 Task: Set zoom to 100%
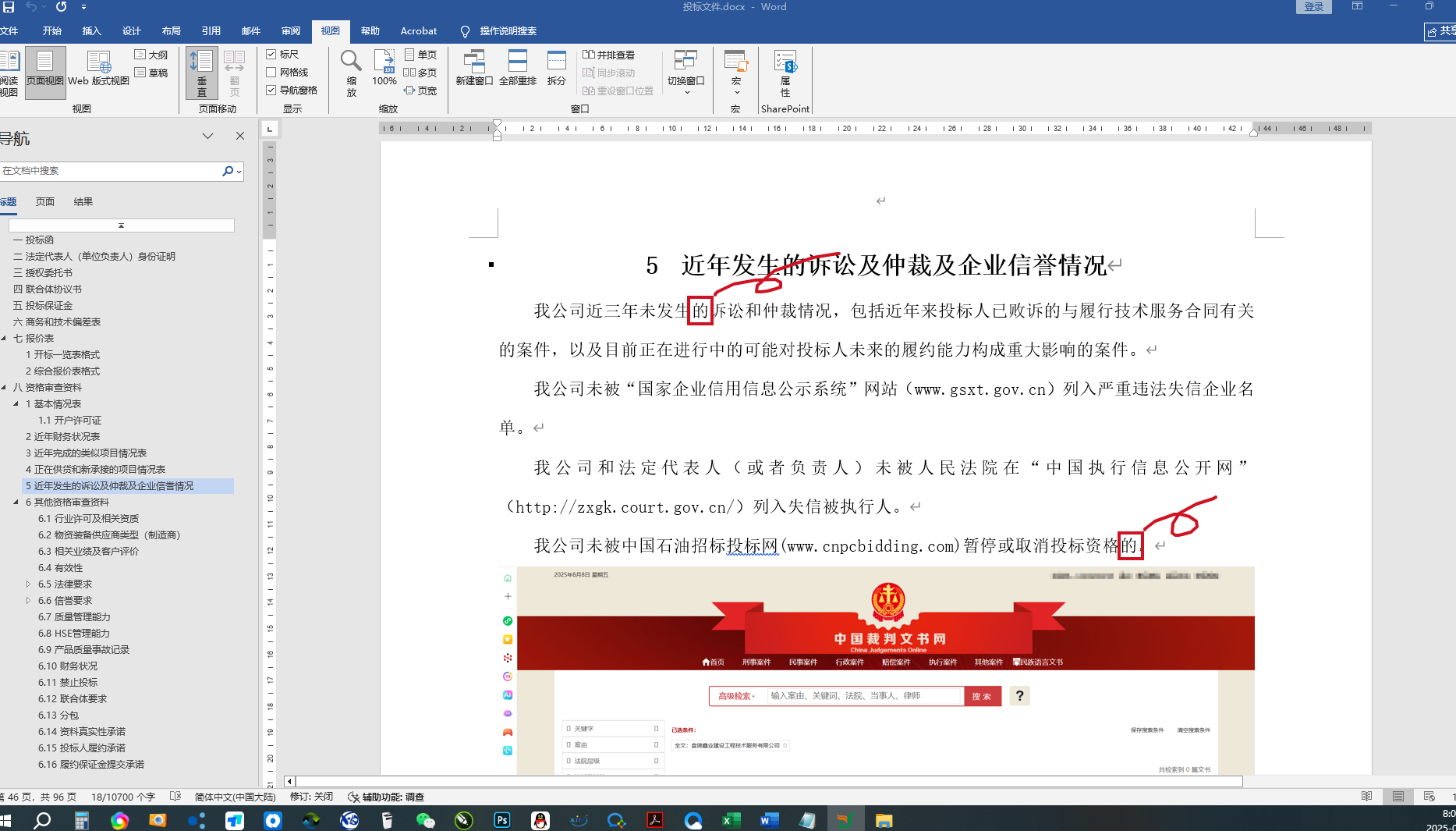(384, 69)
